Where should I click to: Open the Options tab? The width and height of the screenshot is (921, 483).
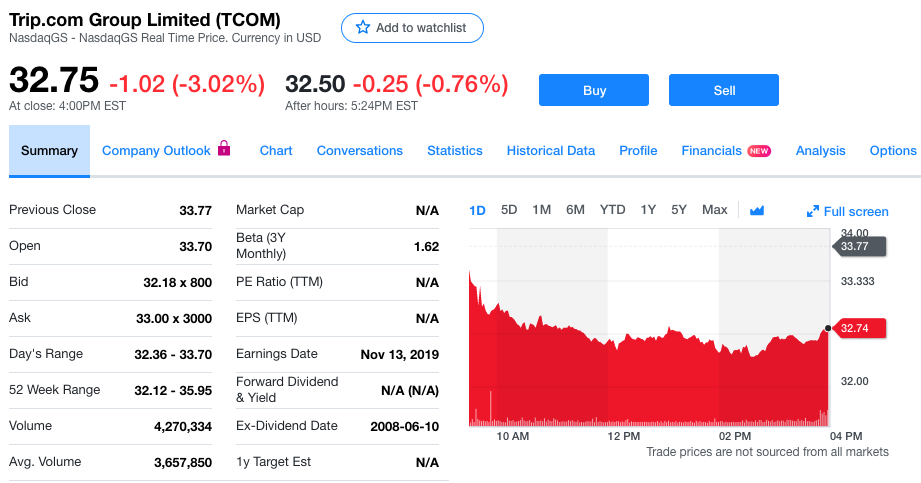pyautogui.click(x=893, y=150)
